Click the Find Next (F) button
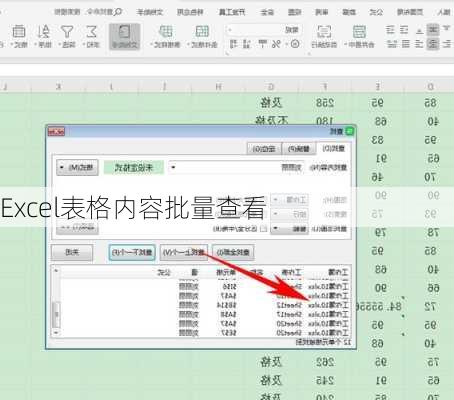 click(132, 253)
